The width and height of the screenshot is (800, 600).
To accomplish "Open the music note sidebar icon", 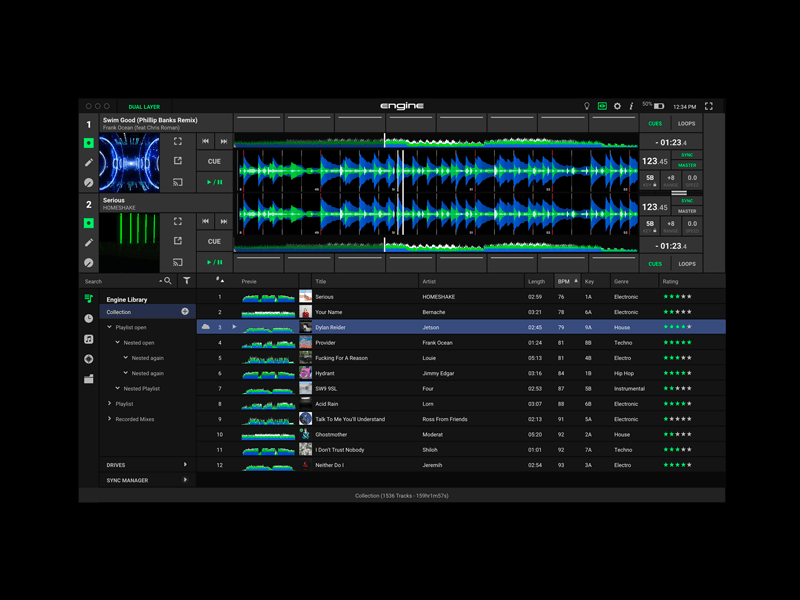I will (89, 339).
